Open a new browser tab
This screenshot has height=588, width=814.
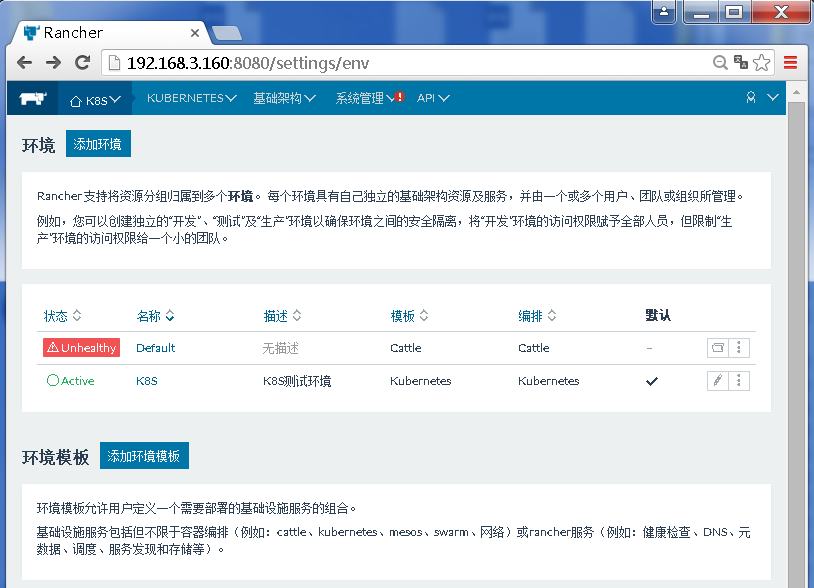tap(227, 33)
